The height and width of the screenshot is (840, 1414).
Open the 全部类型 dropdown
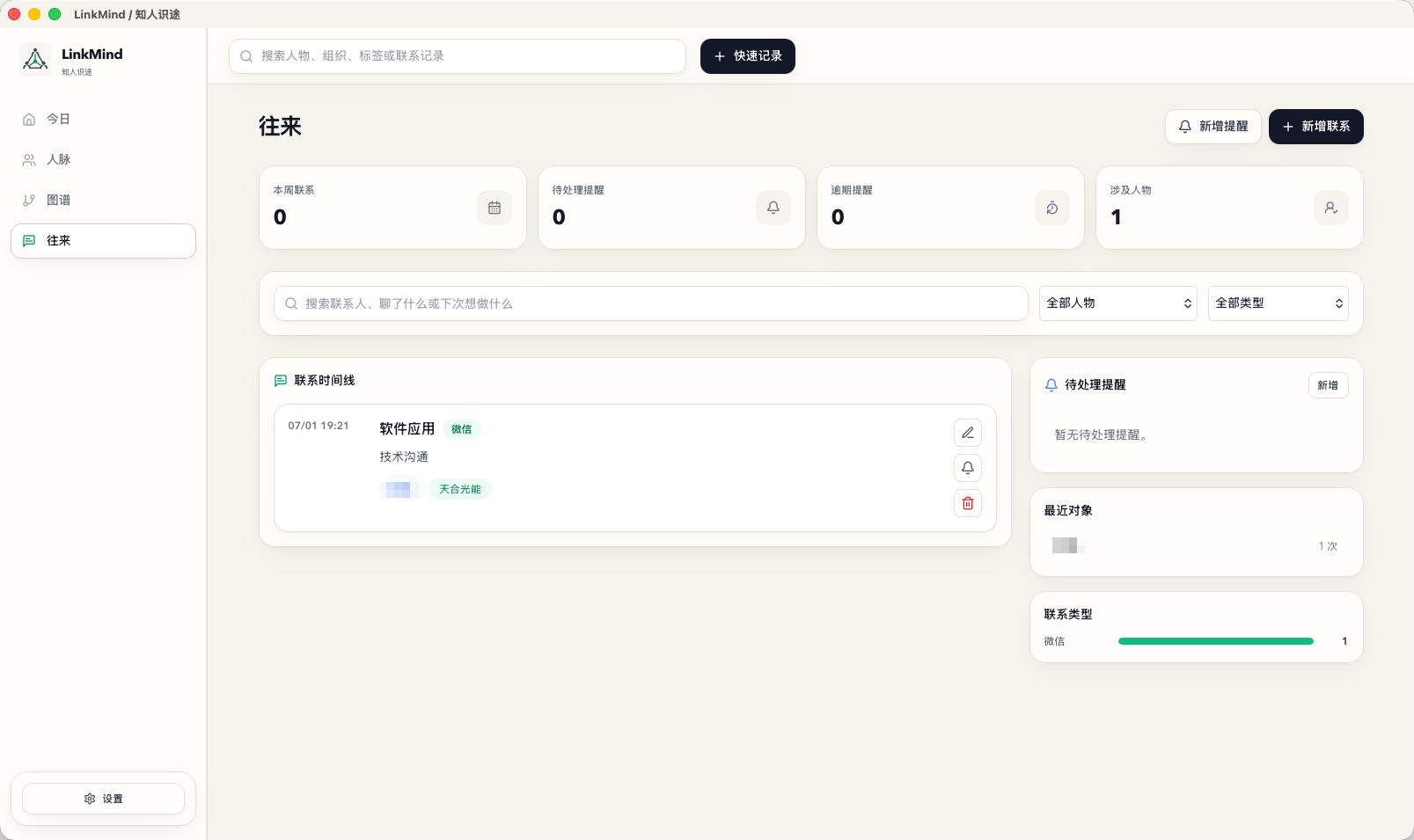click(x=1278, y=303)
